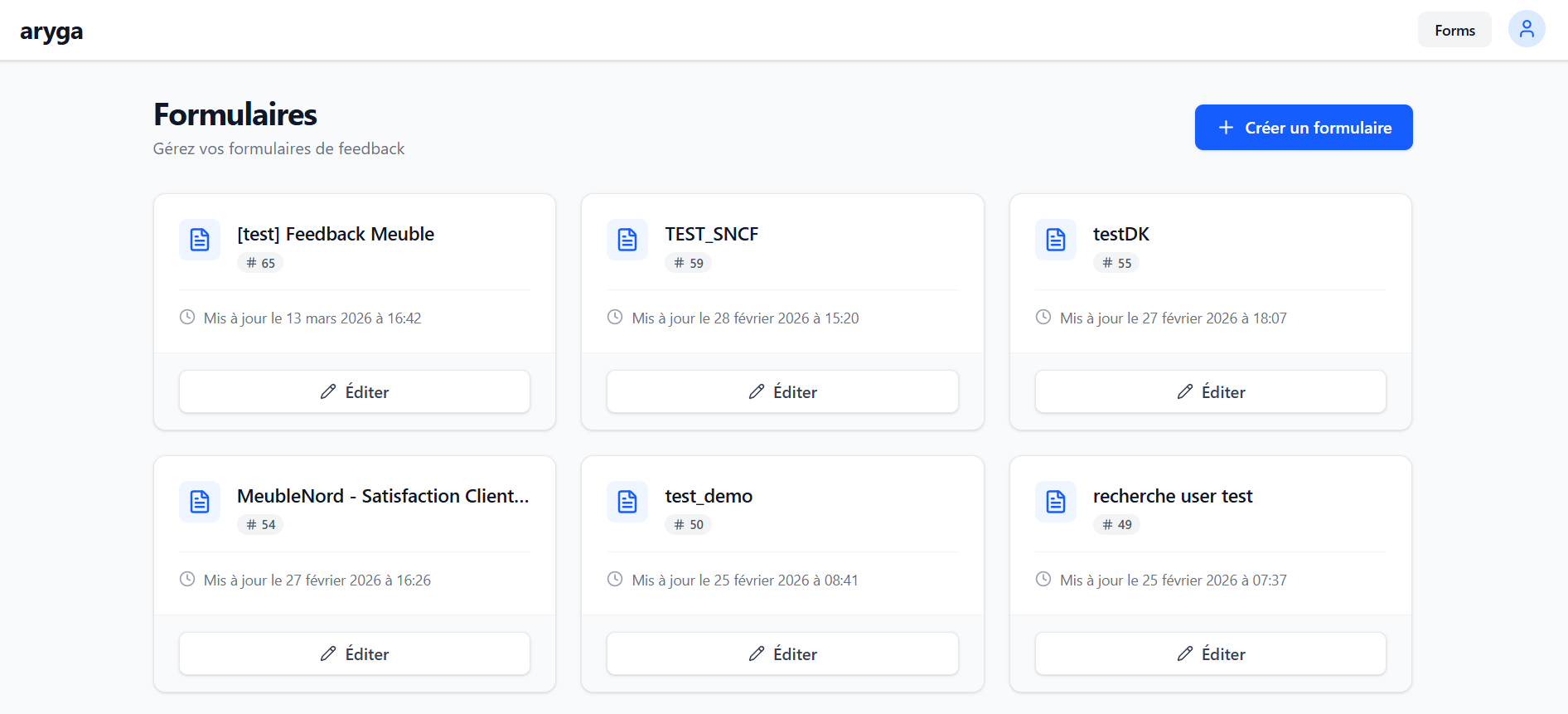Click the clock icon beside 25 février 08:41
The image size is (1568, 714).
615,579
